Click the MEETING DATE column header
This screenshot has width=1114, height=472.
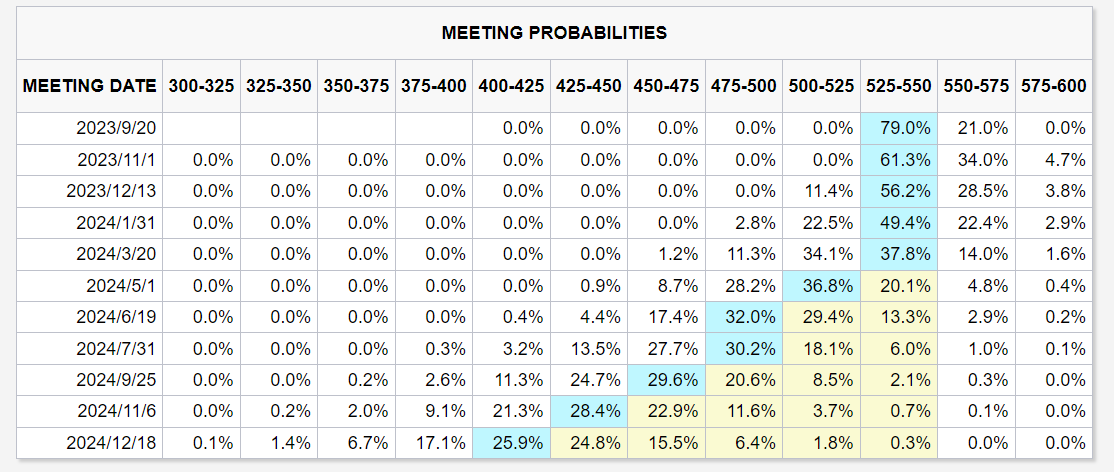(x=90, y=86)
